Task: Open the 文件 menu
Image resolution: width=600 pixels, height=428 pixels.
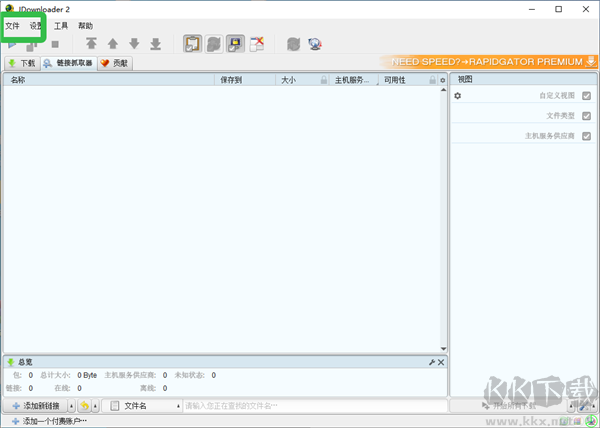Action: 12,26
